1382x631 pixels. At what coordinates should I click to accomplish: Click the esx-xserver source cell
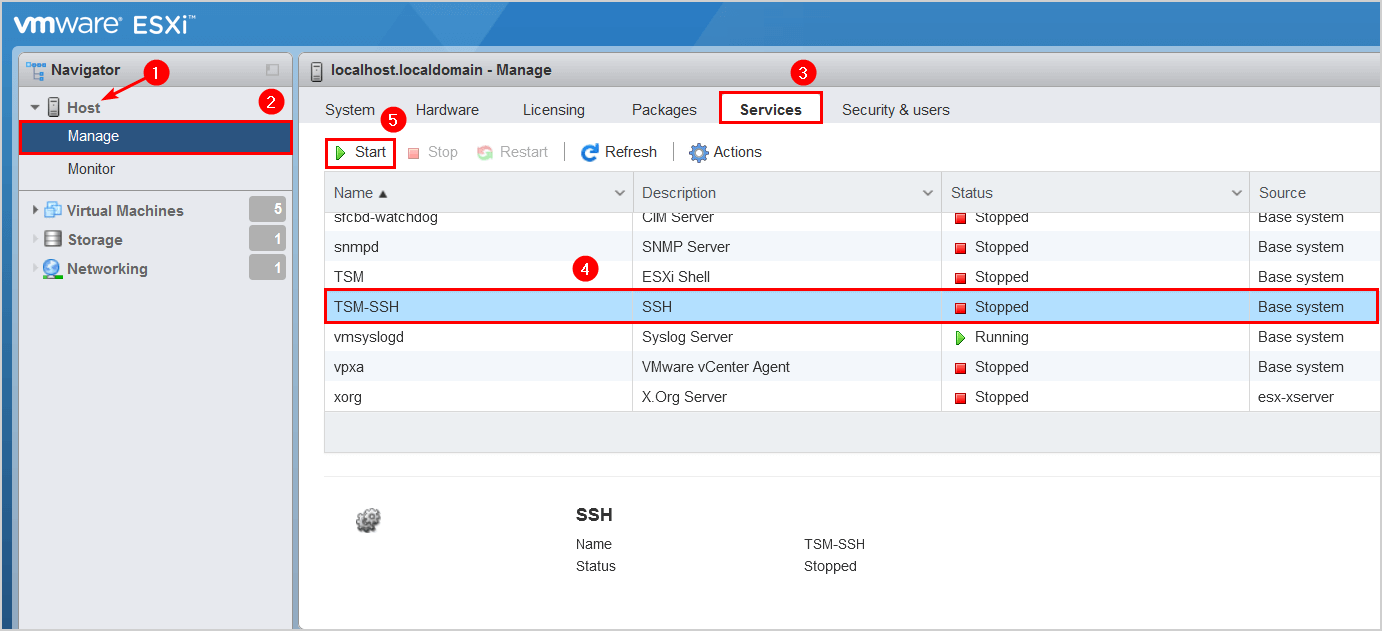pyautogui.click(x=1296, y=397)
